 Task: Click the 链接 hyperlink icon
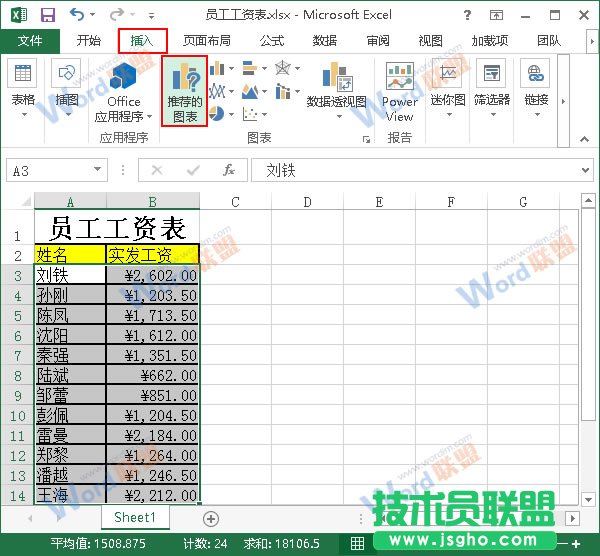click(535, 73)
